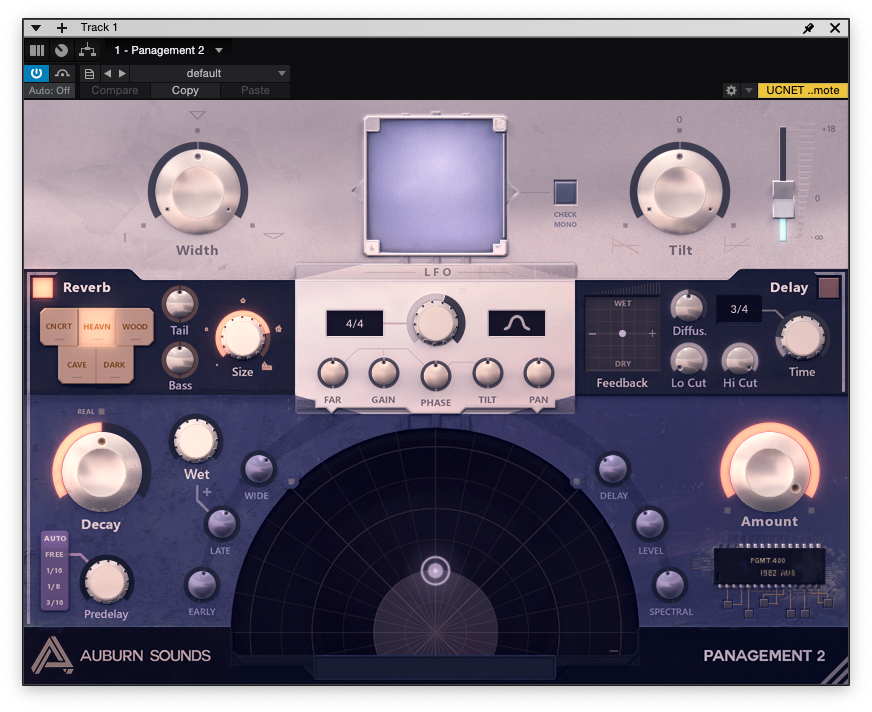Toggle the CHECK MONO button

pos(565,192)
